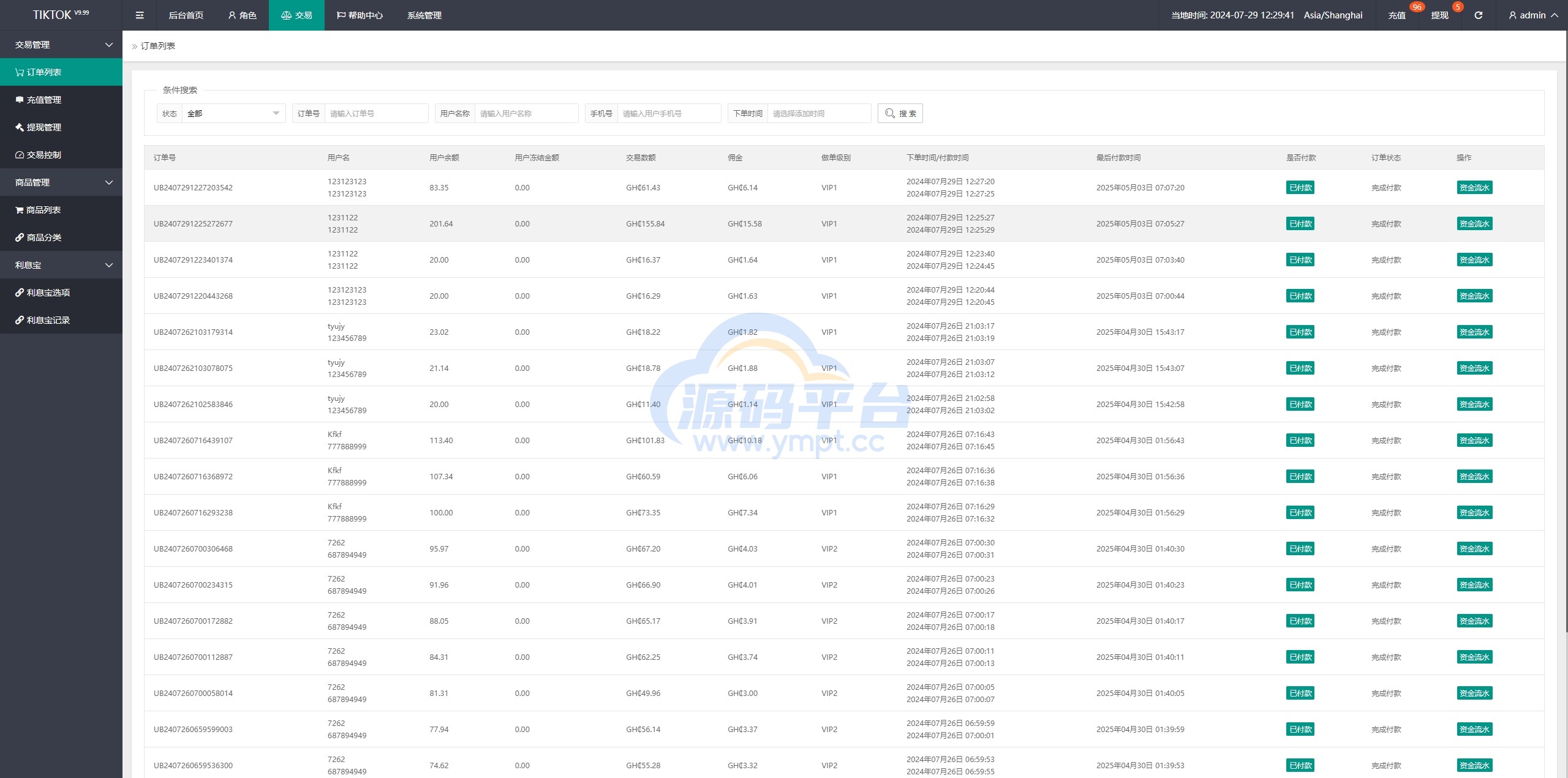Go to 后台首页 tab

[x=186, y=15]
